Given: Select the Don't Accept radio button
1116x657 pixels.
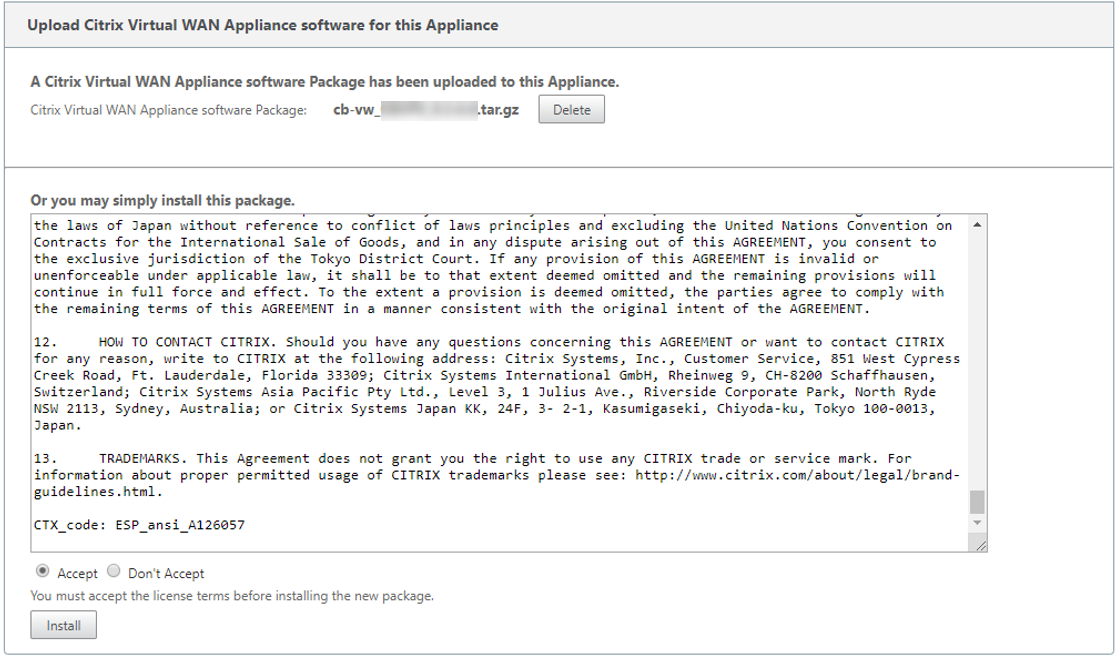Looking at the screenshot, I should click(x=114, y=572).
